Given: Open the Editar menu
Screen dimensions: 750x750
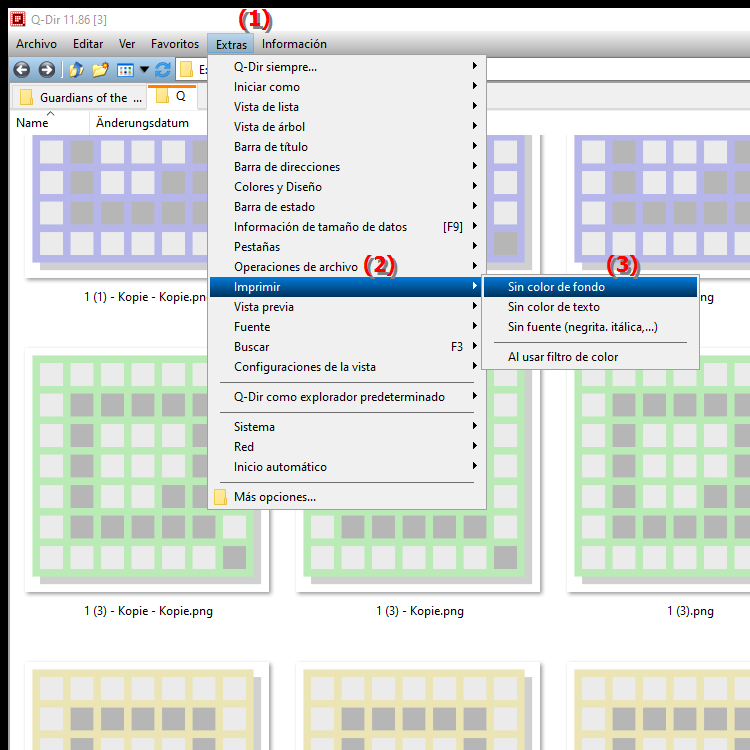Looking at the screenshot, I should (x=88, y=44).
